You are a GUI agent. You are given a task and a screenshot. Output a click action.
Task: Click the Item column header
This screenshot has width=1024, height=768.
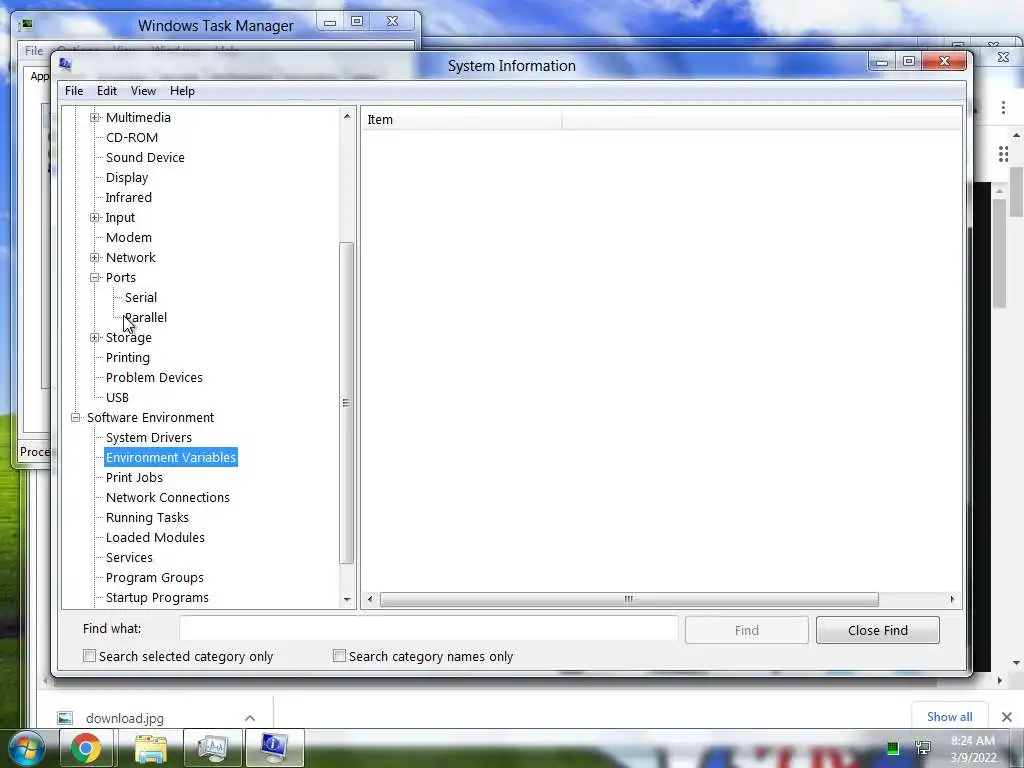click(x=462, y=120)
